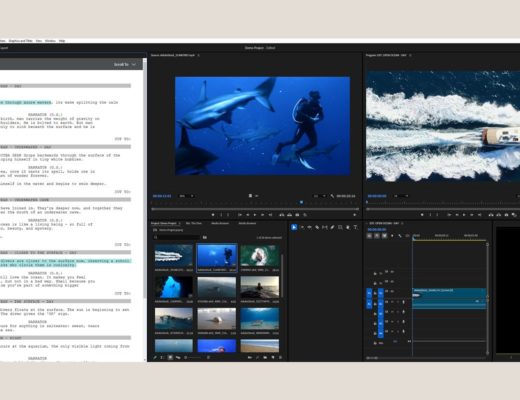Open the Window menu

[50, 41]
